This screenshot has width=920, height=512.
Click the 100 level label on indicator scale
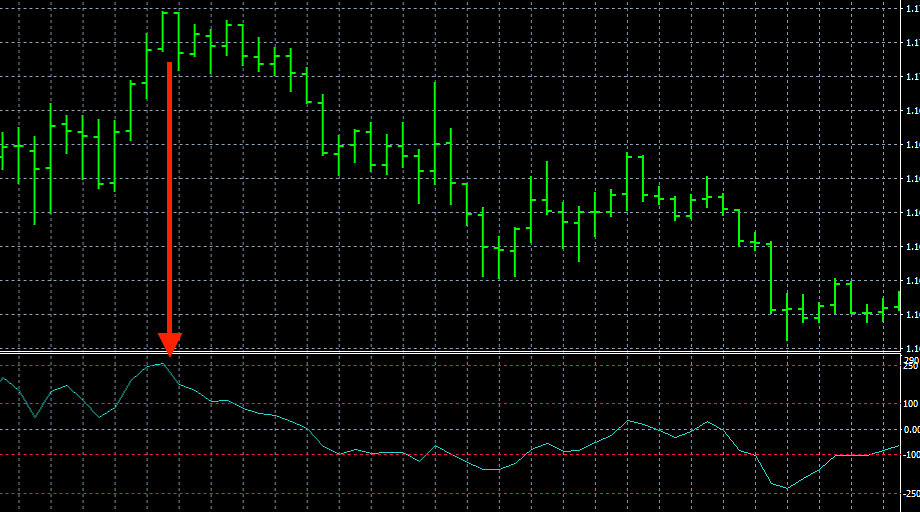click(911, 404)
